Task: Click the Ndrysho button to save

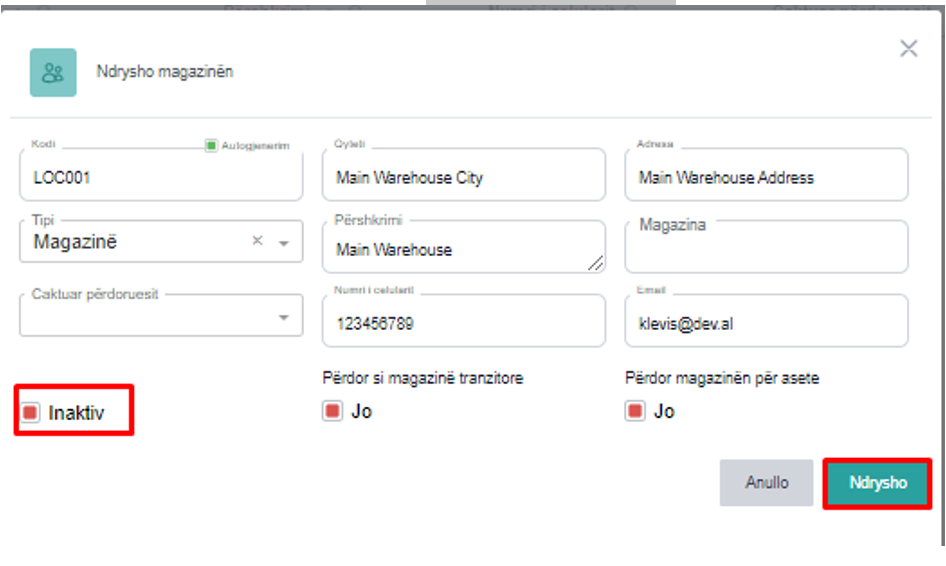Action: click(877, 483)
